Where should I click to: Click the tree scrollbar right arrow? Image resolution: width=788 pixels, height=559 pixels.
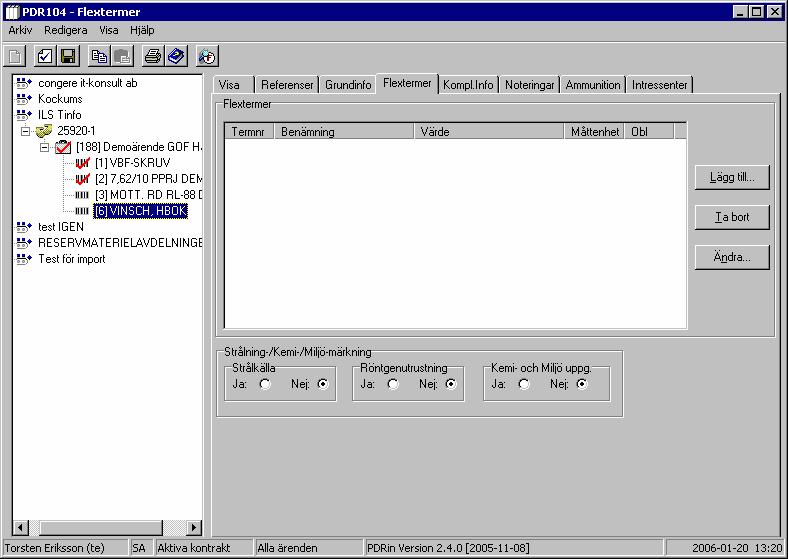(x=194, y=528)
